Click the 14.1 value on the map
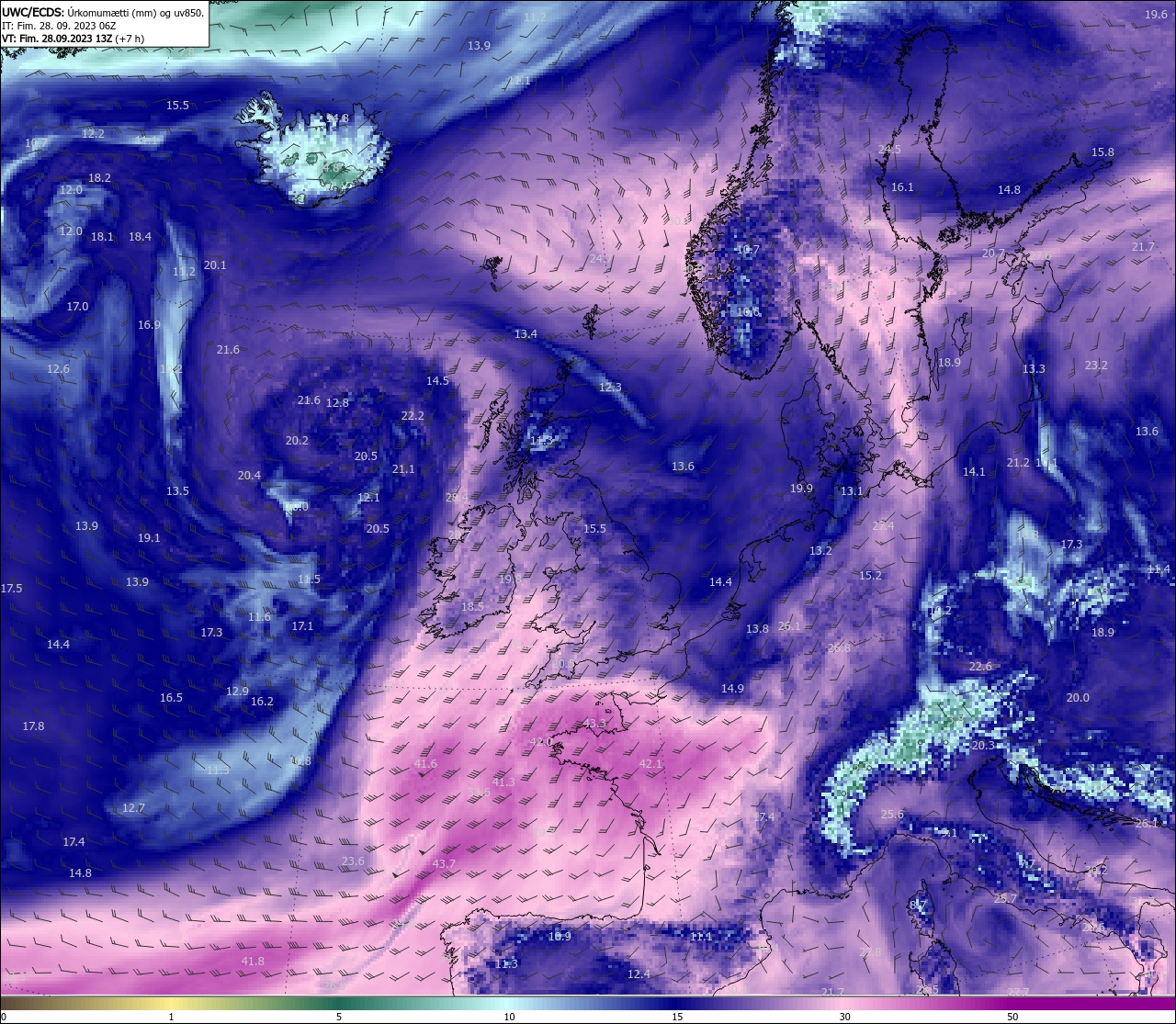Viewport: 1176px width, 1024px height. [974, 472]
